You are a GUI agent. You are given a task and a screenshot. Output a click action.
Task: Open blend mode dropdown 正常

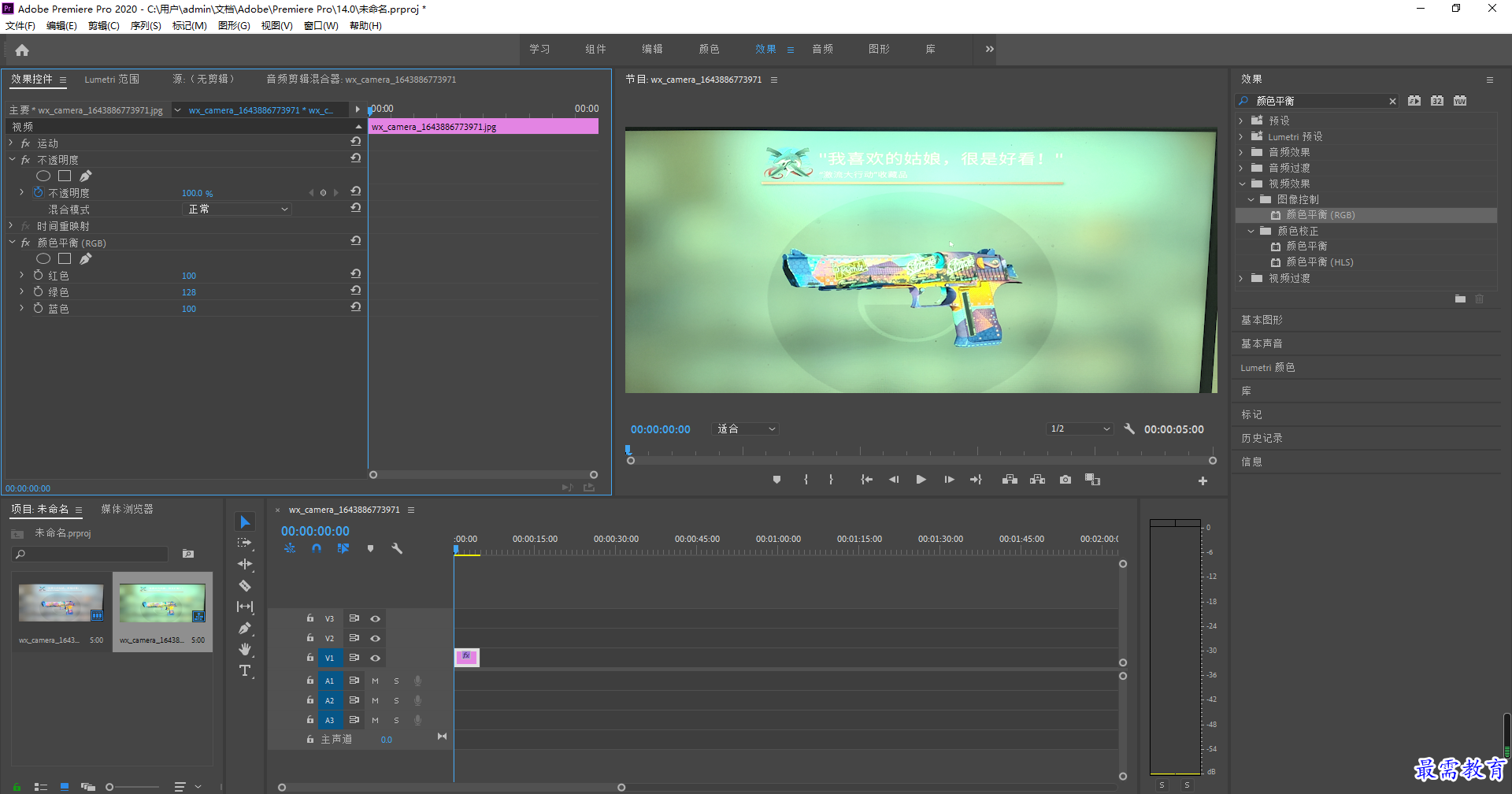(x=237, y=209)
